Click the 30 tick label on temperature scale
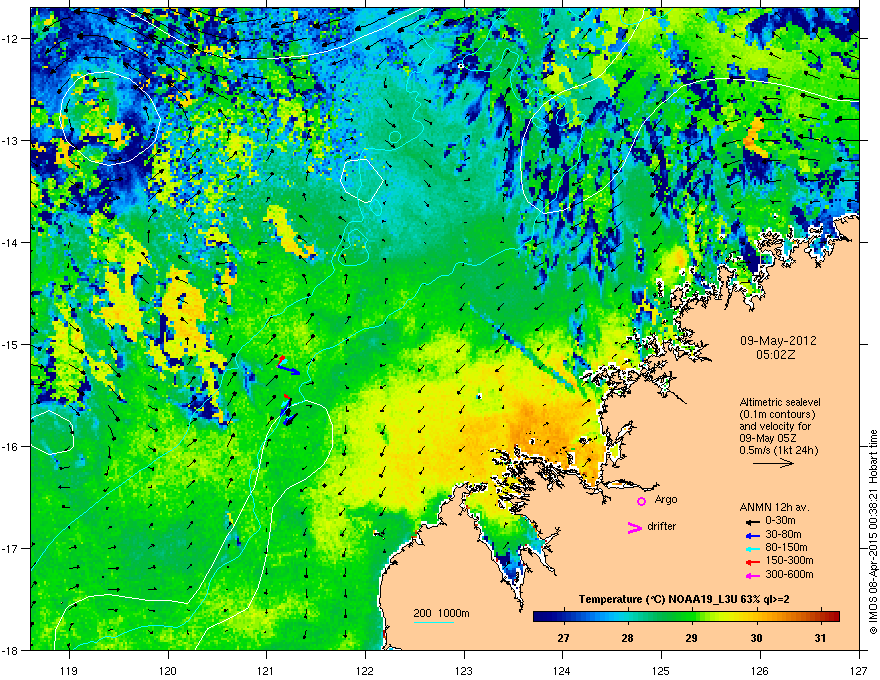The width and height of the screenshot is (880, 680). click(757, 638)
